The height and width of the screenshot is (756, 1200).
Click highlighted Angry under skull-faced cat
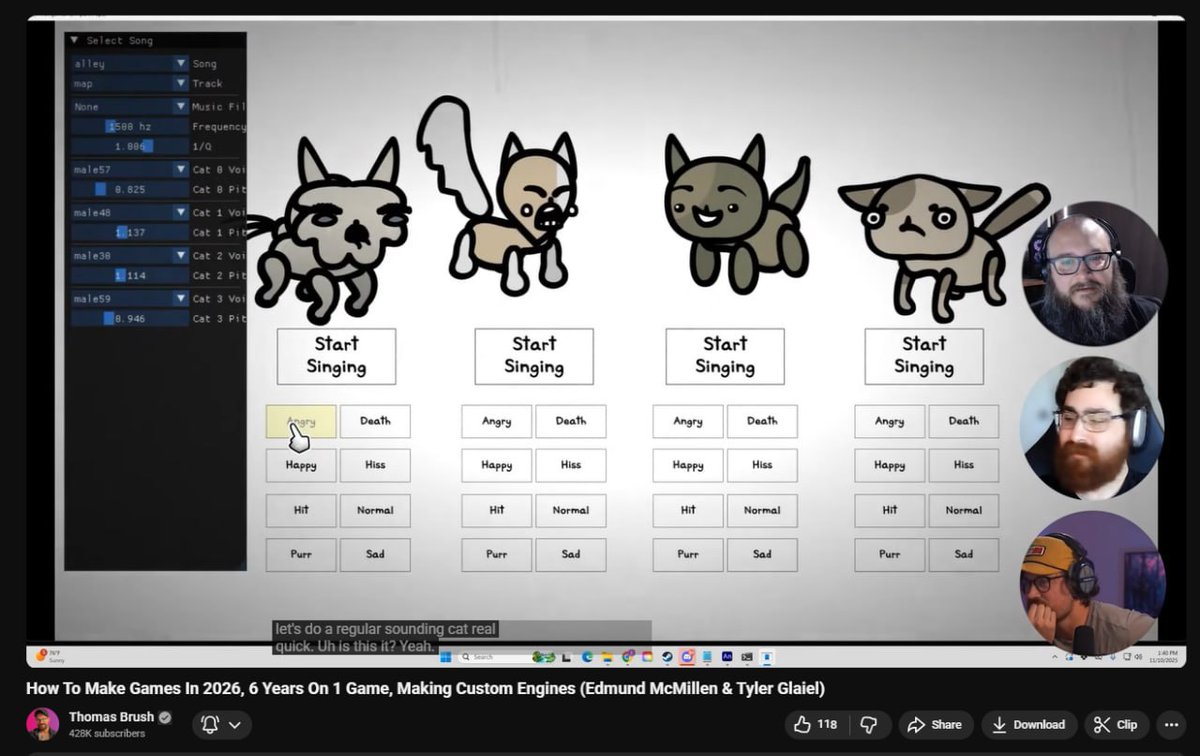tap(301, 421)
